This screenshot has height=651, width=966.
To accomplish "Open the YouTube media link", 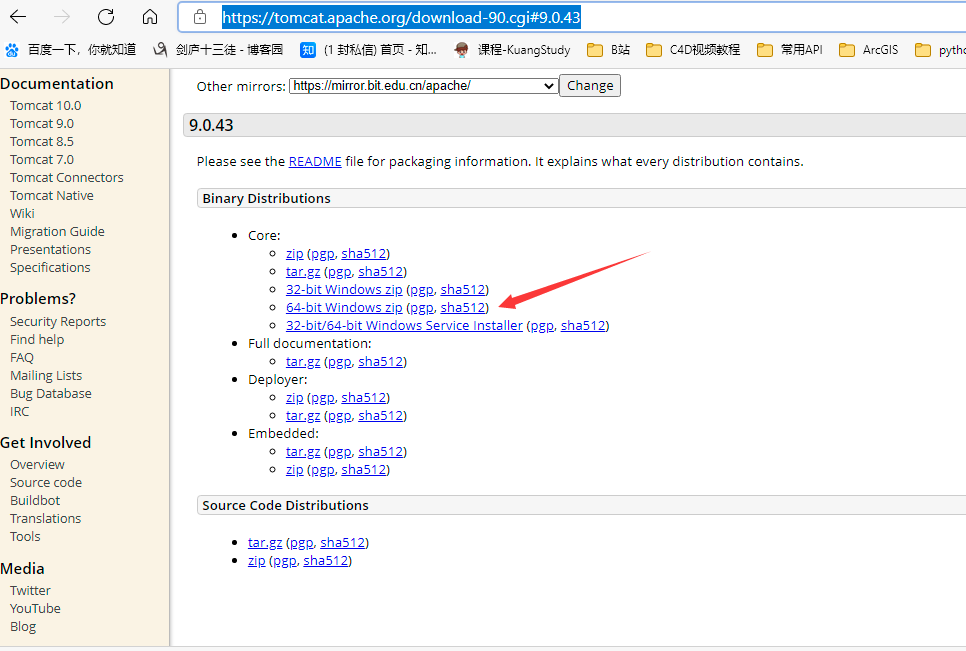I will tap(35, 609).
